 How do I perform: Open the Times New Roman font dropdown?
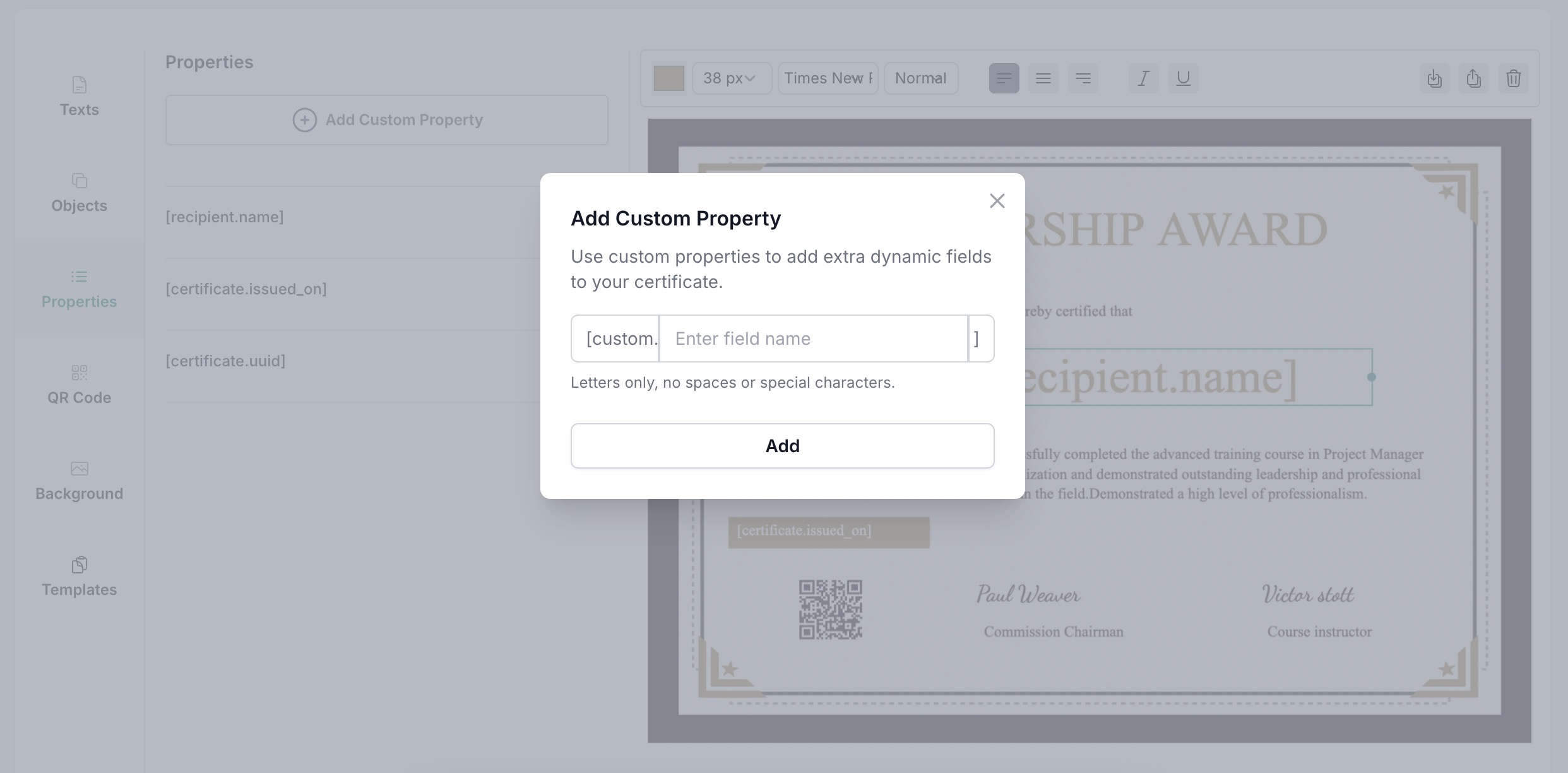[828, 78]
